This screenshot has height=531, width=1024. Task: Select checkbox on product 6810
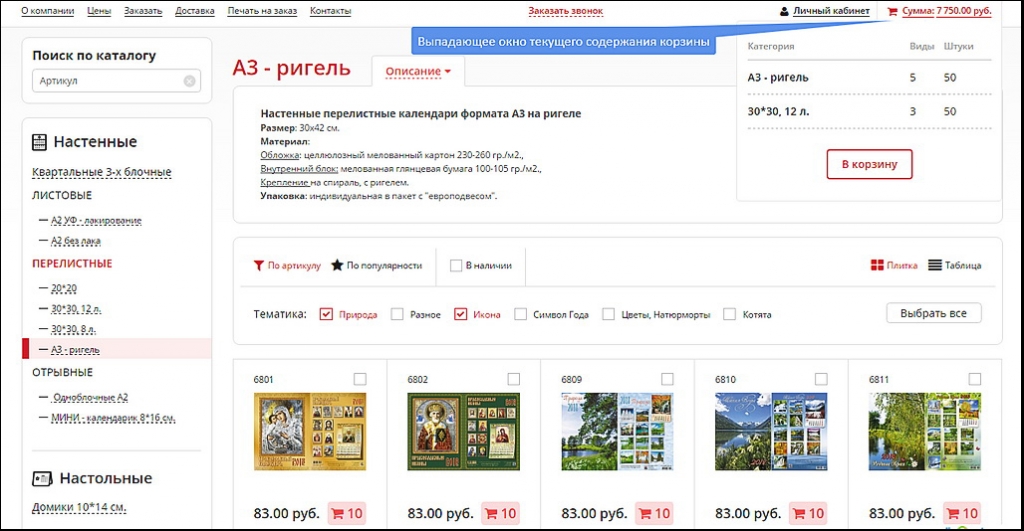821,379
